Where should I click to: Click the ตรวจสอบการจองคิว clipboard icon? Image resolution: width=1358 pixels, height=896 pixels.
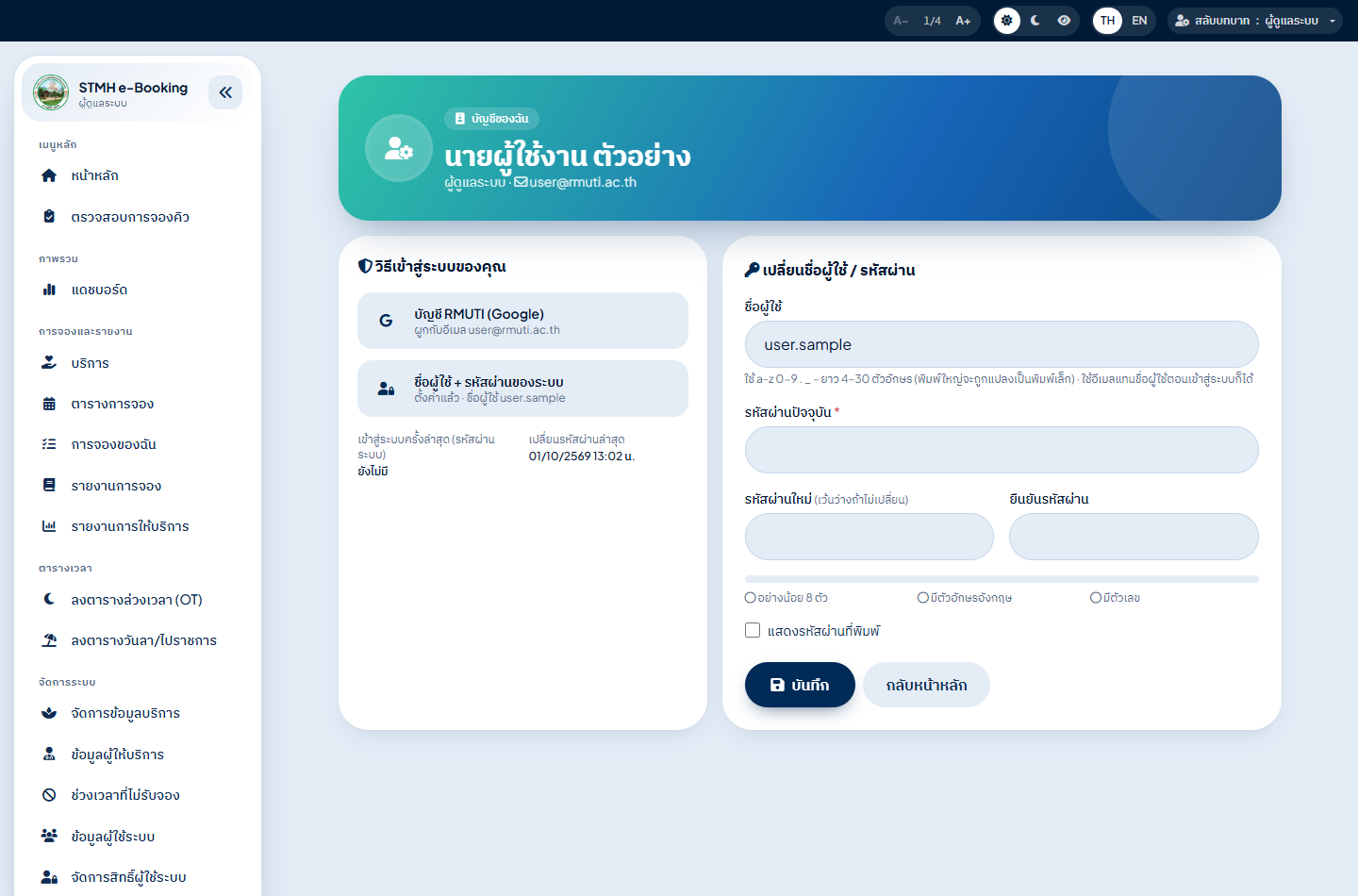pyautogui.click(x=49, y=216)
